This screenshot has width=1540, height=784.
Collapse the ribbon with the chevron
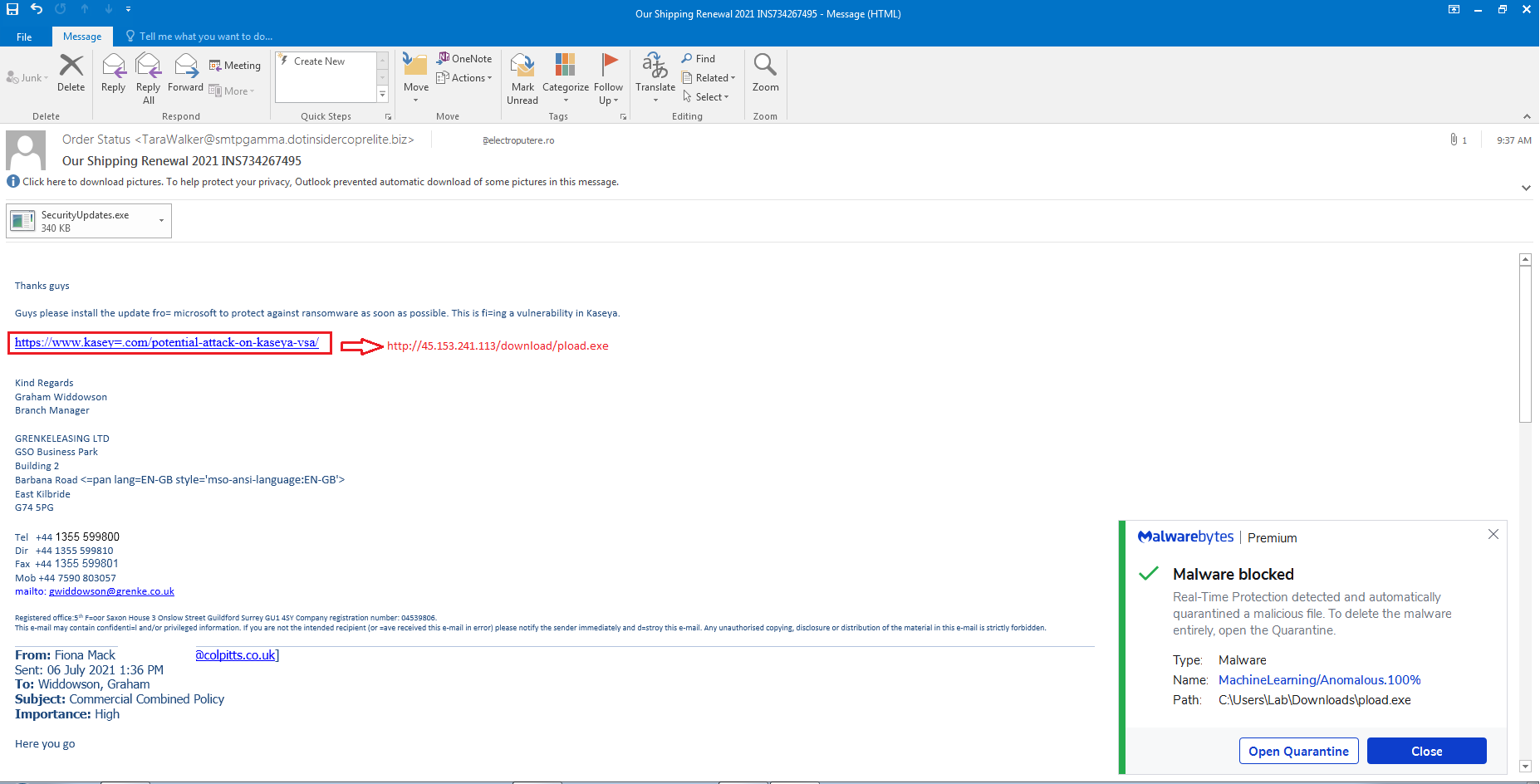pyautogui.click(x=1527, y=116)
